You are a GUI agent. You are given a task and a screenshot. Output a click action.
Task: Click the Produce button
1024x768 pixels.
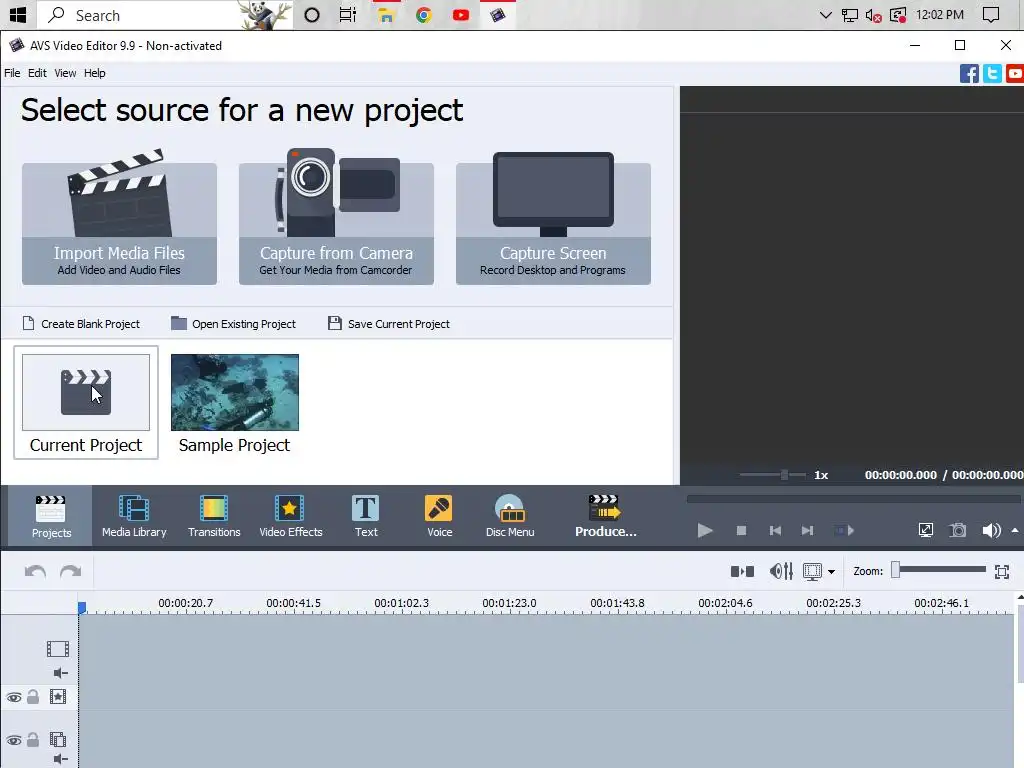coord(605,516)
